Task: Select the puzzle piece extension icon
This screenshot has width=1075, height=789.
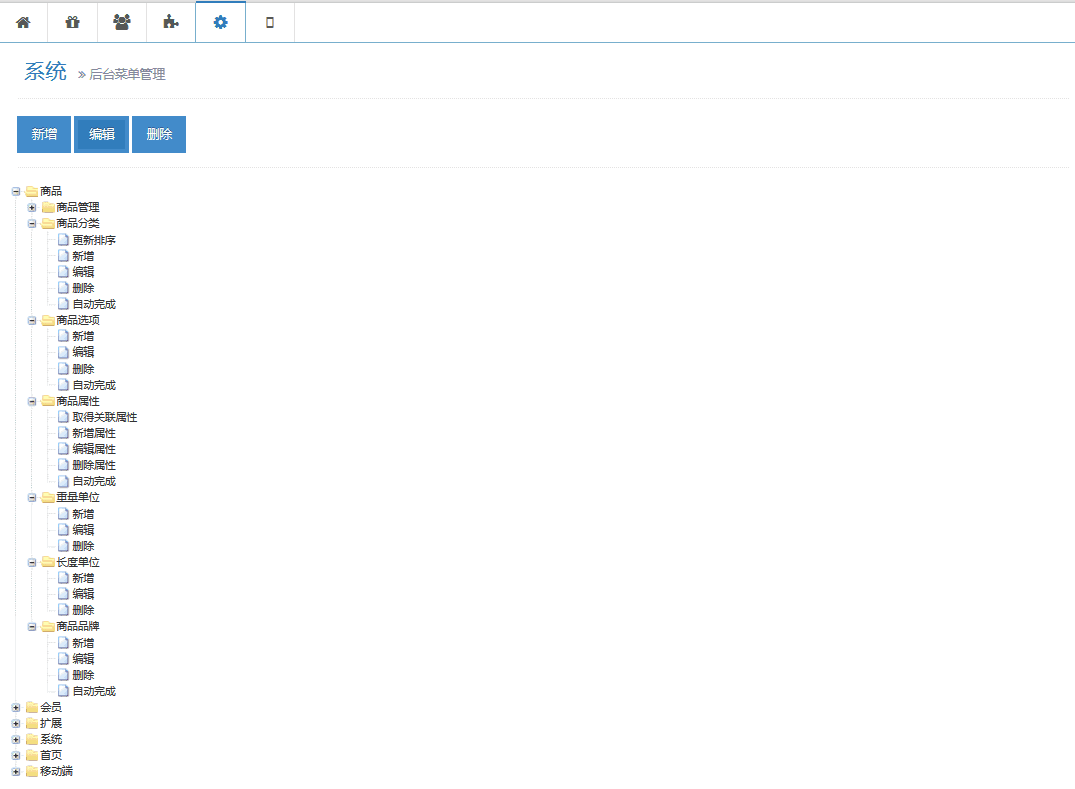Action: pyautogui.click(x=171, y=22)
